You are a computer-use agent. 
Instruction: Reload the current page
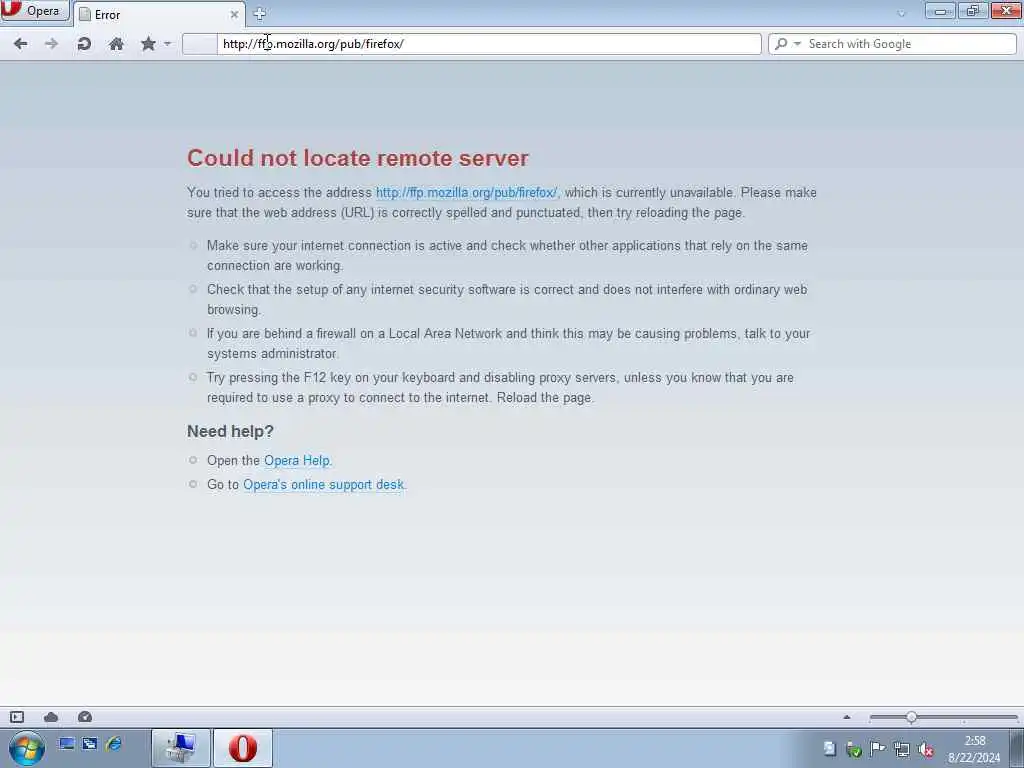(x=84, y=44)
